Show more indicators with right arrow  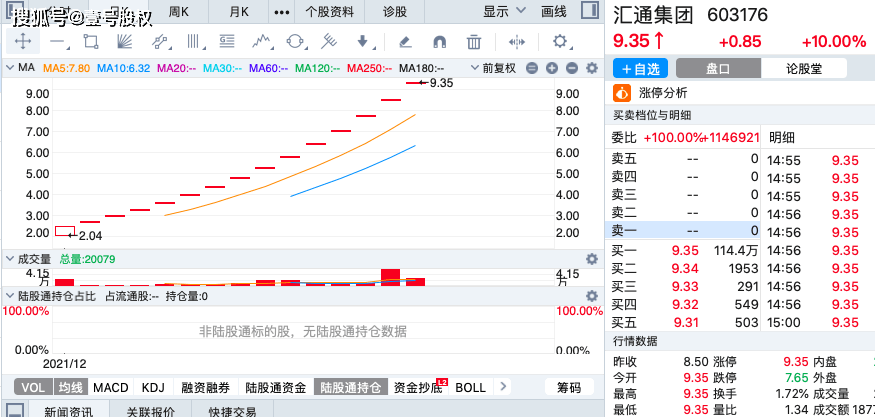(x=503, y=386)
